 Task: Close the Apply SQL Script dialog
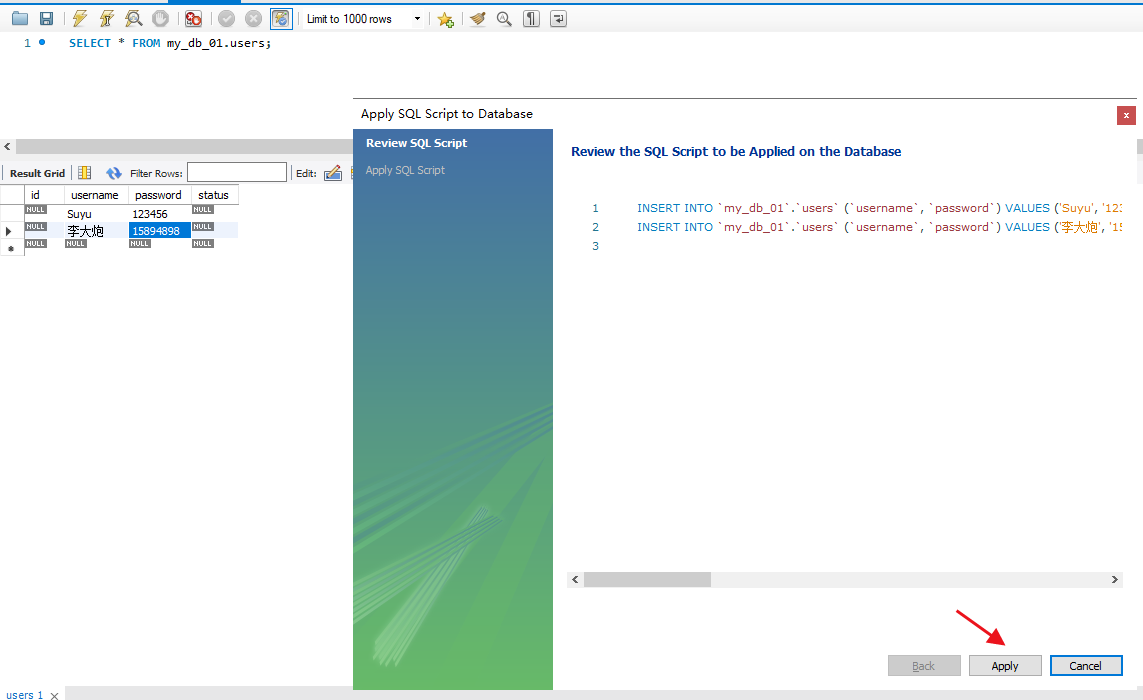[1126, 115]
